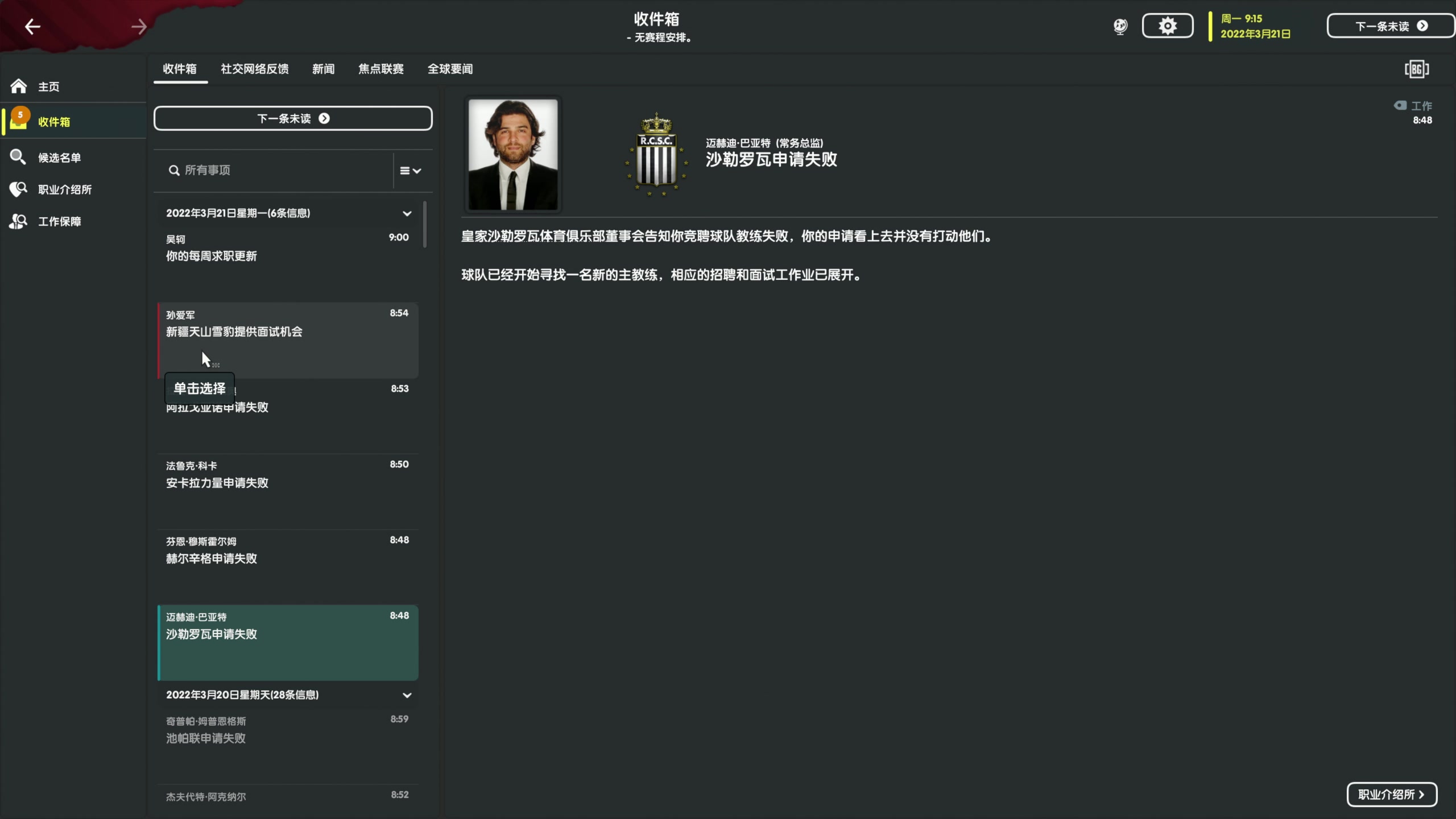Go forward with the right arrow
The width and height of the screenshot is (1456, 819).
(139, 26)
